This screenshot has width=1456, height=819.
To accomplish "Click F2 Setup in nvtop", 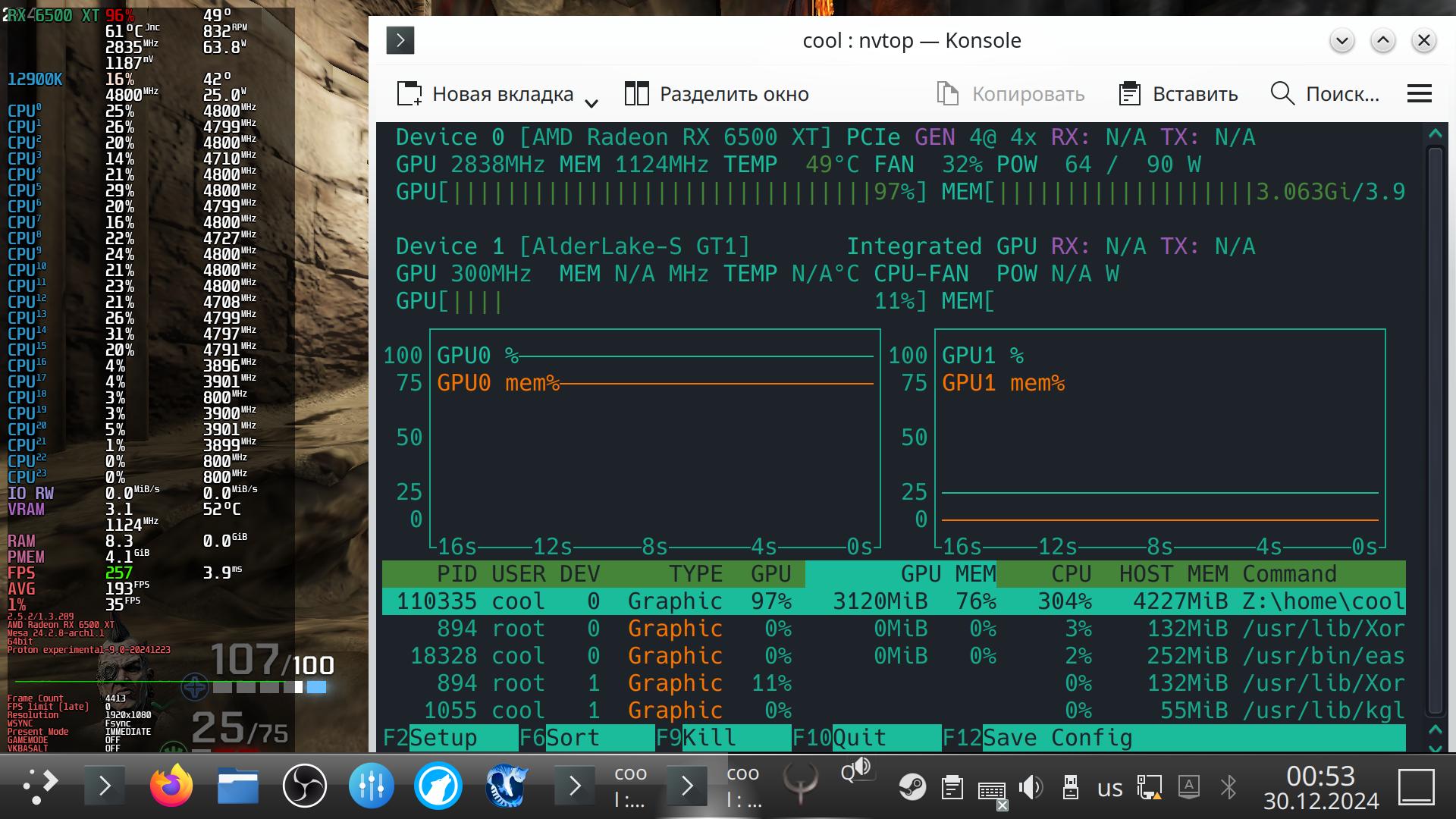I will (450, 738).
